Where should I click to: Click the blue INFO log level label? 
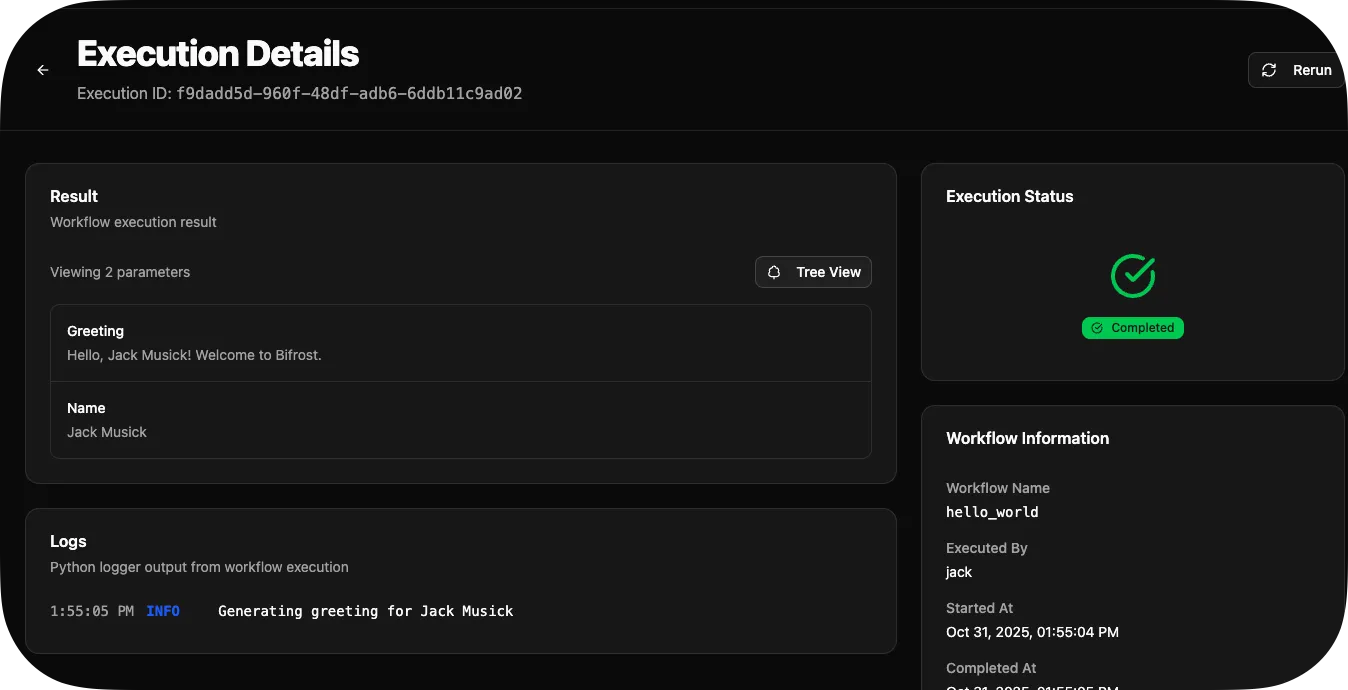(x=163, y=611)
